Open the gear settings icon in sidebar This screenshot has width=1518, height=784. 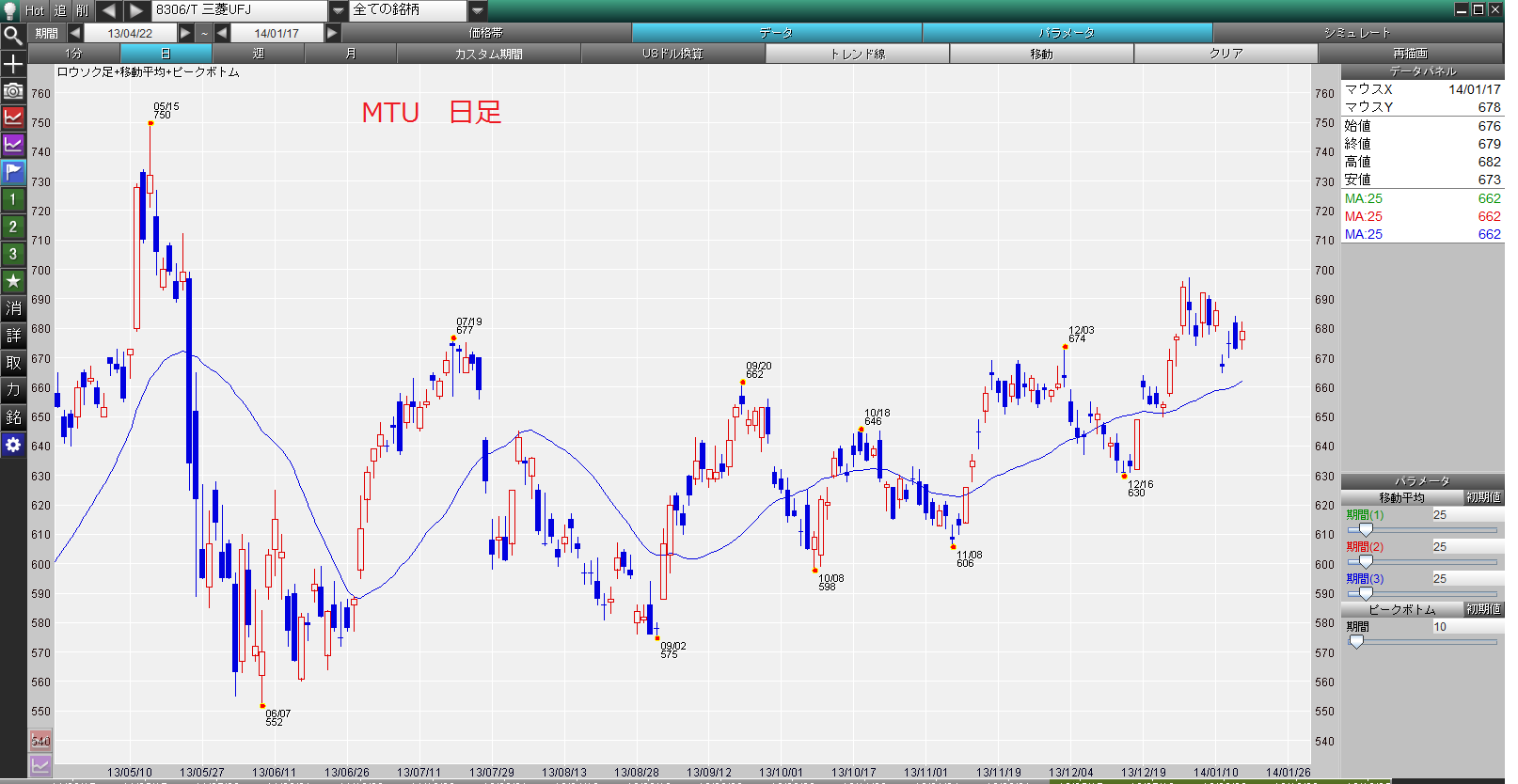pos(13,445)
